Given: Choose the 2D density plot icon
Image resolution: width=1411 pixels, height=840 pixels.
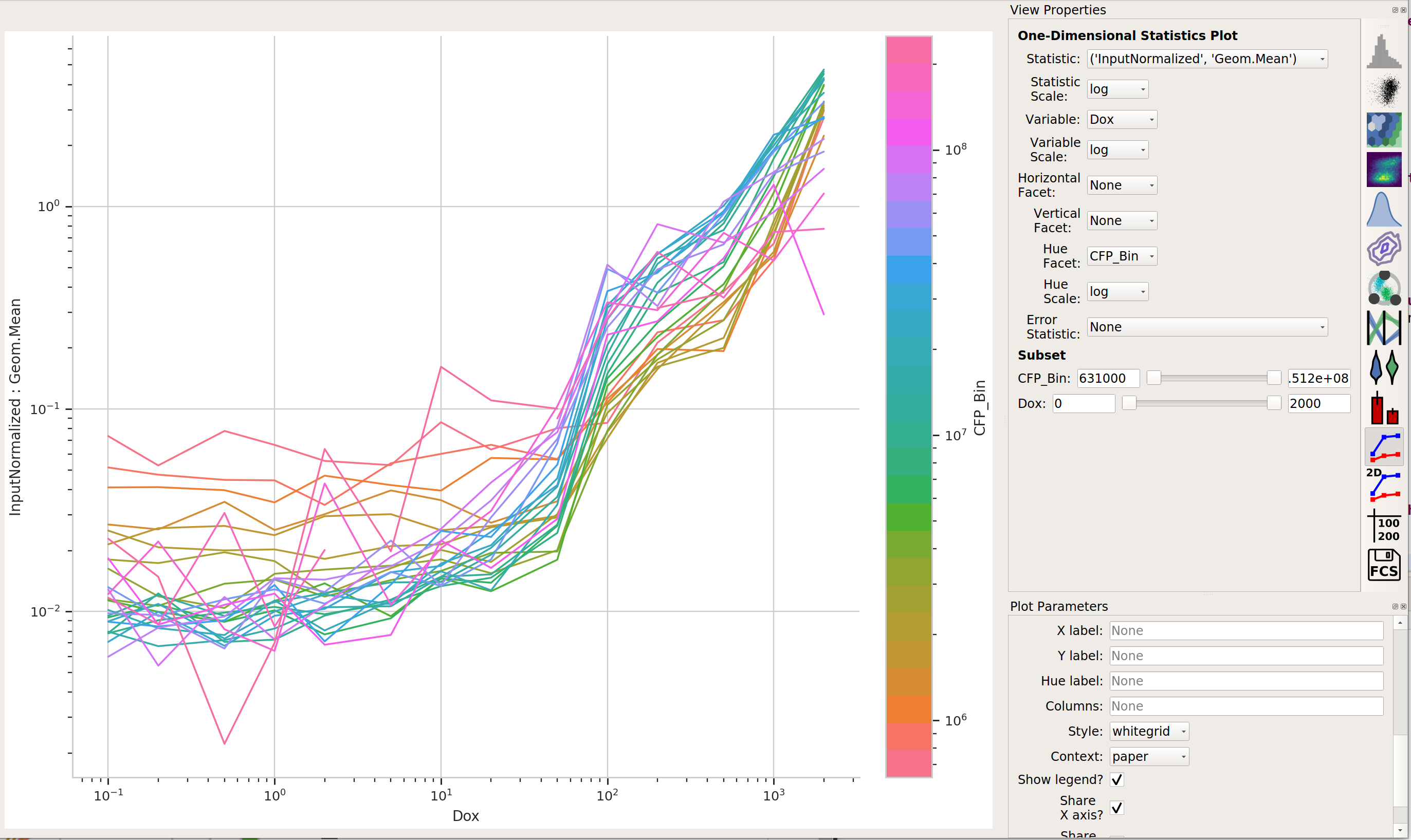Looking at the screenshot, I should click(x=1384, y=169).
